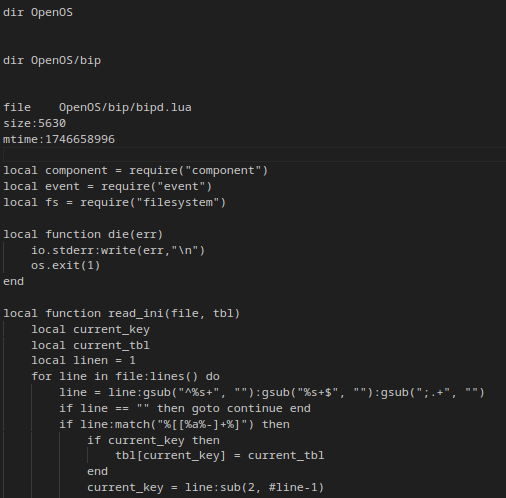Click the os.exit(1) line
This screenshot has width=506, height=498.
tap(66, 266)
